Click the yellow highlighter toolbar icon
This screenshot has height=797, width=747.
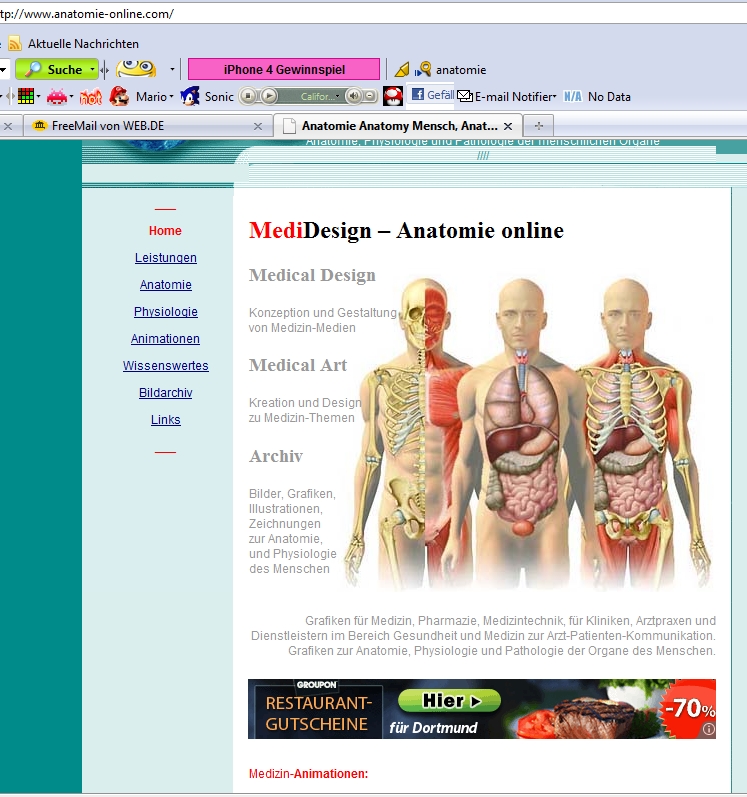click(x=402, y=70)
